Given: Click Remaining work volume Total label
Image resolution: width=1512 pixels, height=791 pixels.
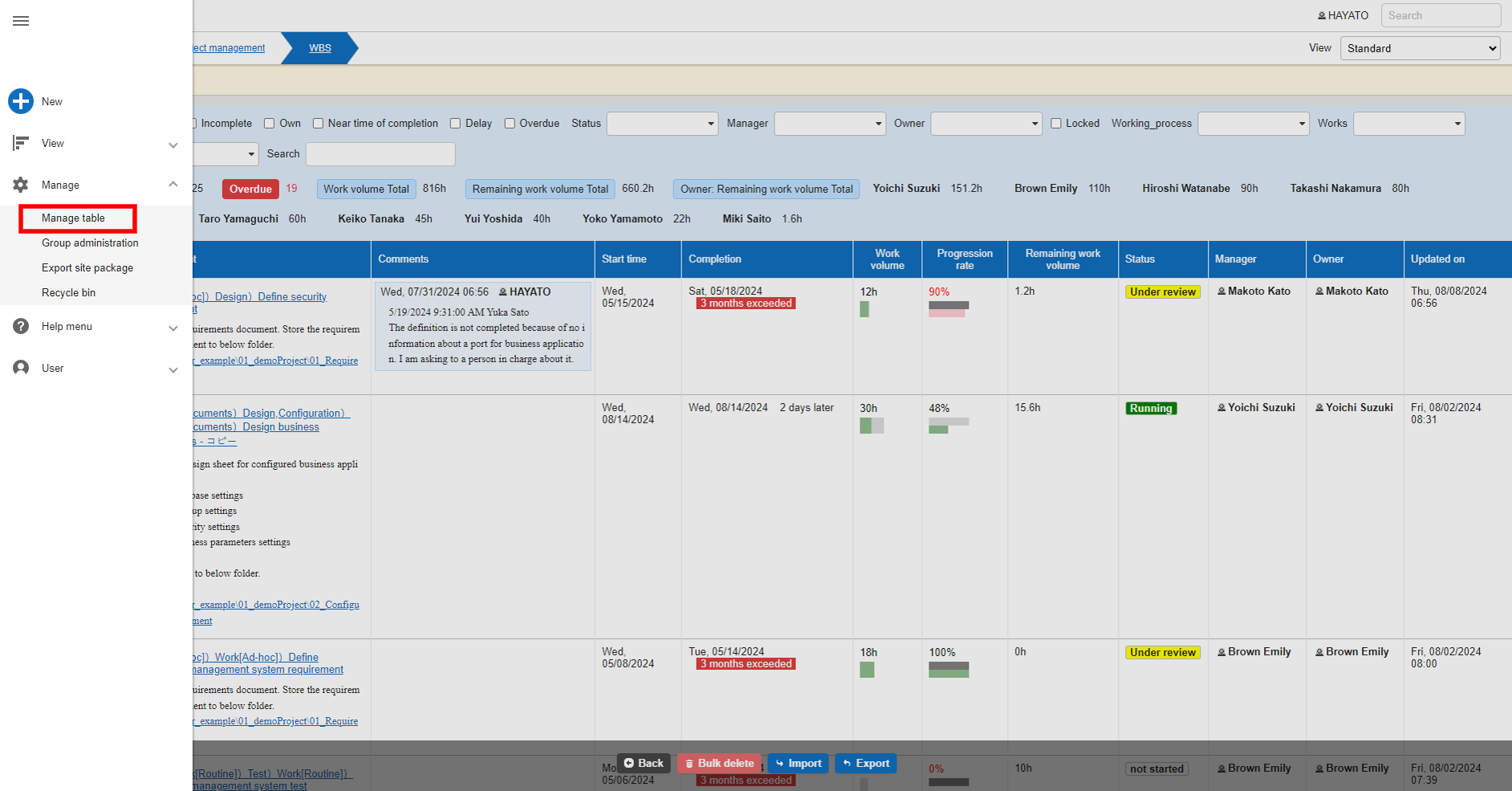Looking at the screenshot, I should point(540,189).
